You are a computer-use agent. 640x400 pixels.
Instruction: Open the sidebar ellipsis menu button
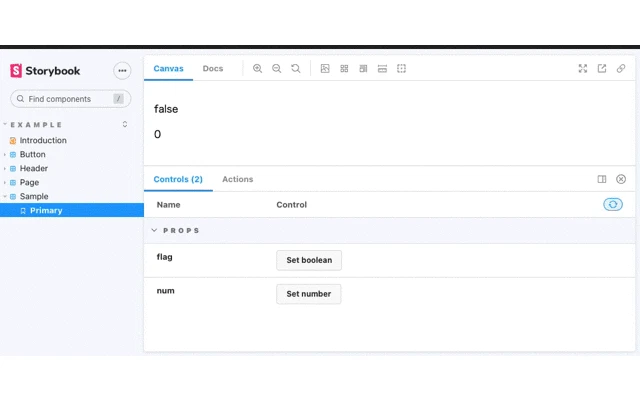[122, 71]
